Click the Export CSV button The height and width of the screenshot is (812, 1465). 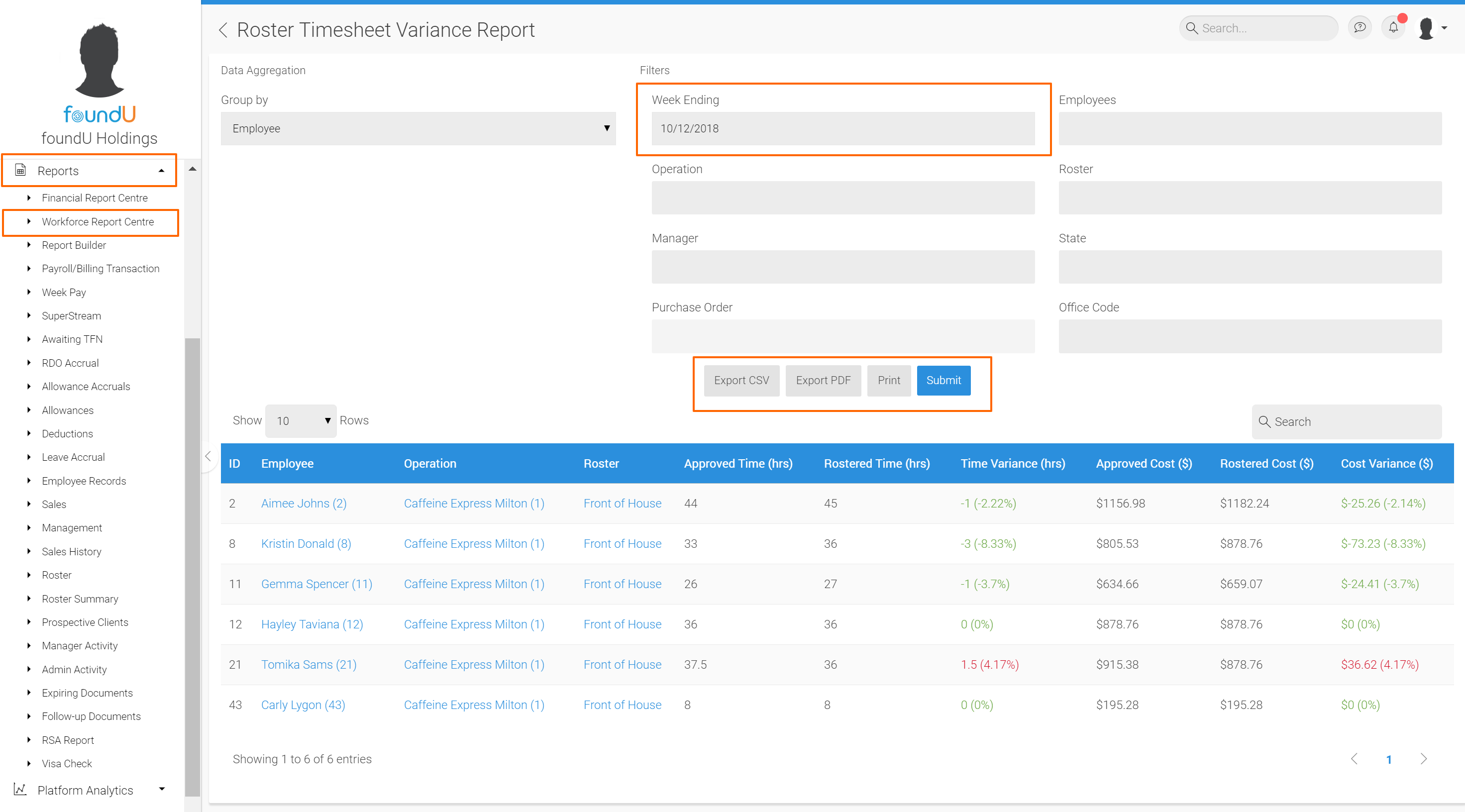point(741,381)
